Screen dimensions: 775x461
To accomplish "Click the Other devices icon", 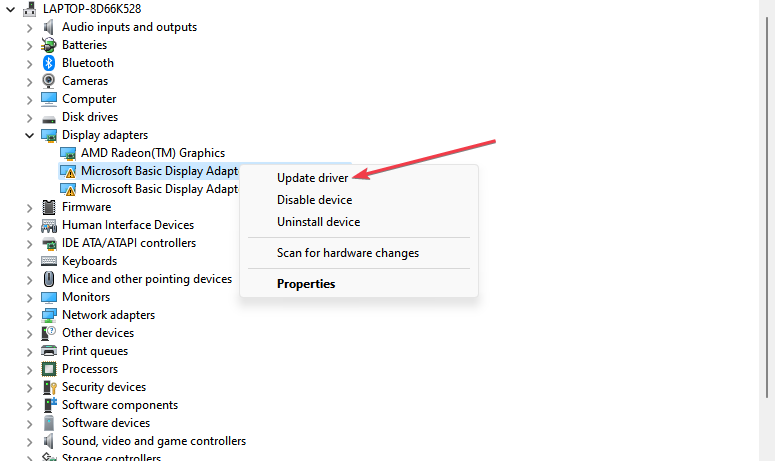I will 48,333.
